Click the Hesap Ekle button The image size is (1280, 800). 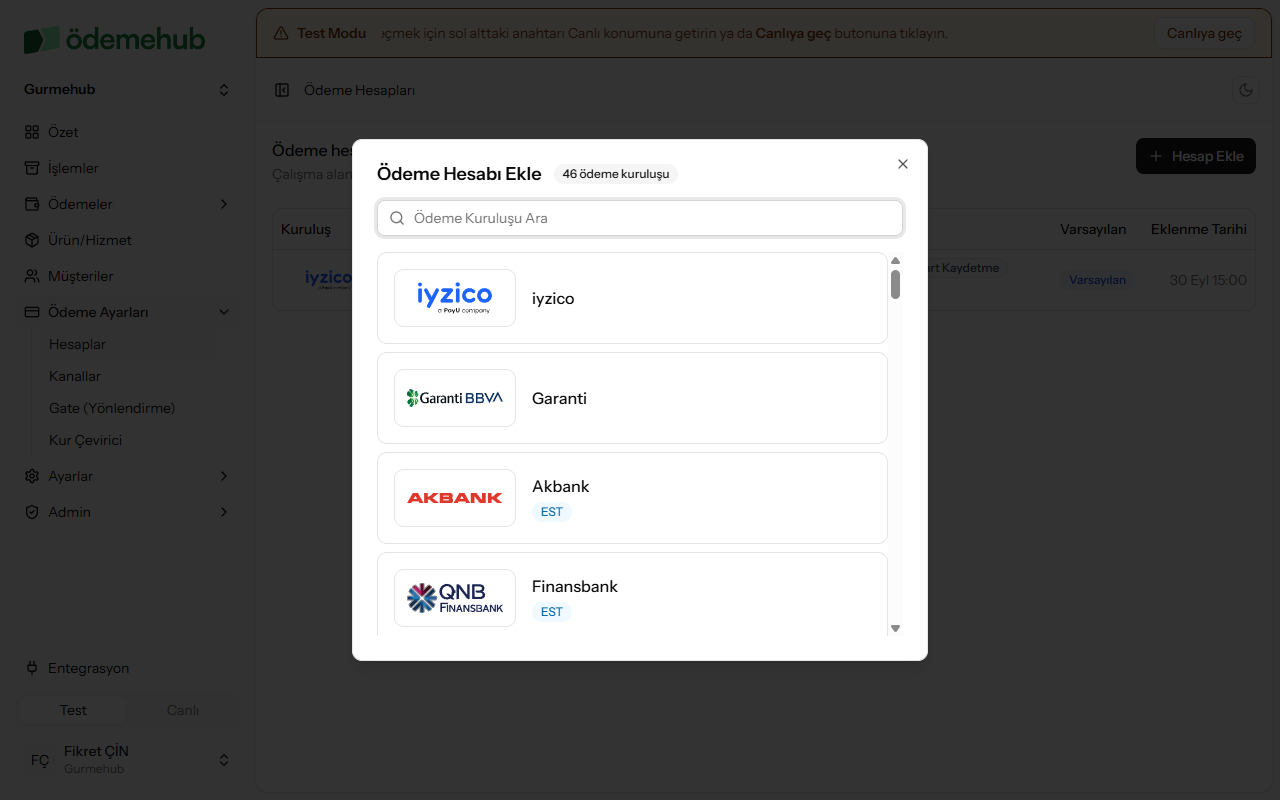coord(1196,156)
